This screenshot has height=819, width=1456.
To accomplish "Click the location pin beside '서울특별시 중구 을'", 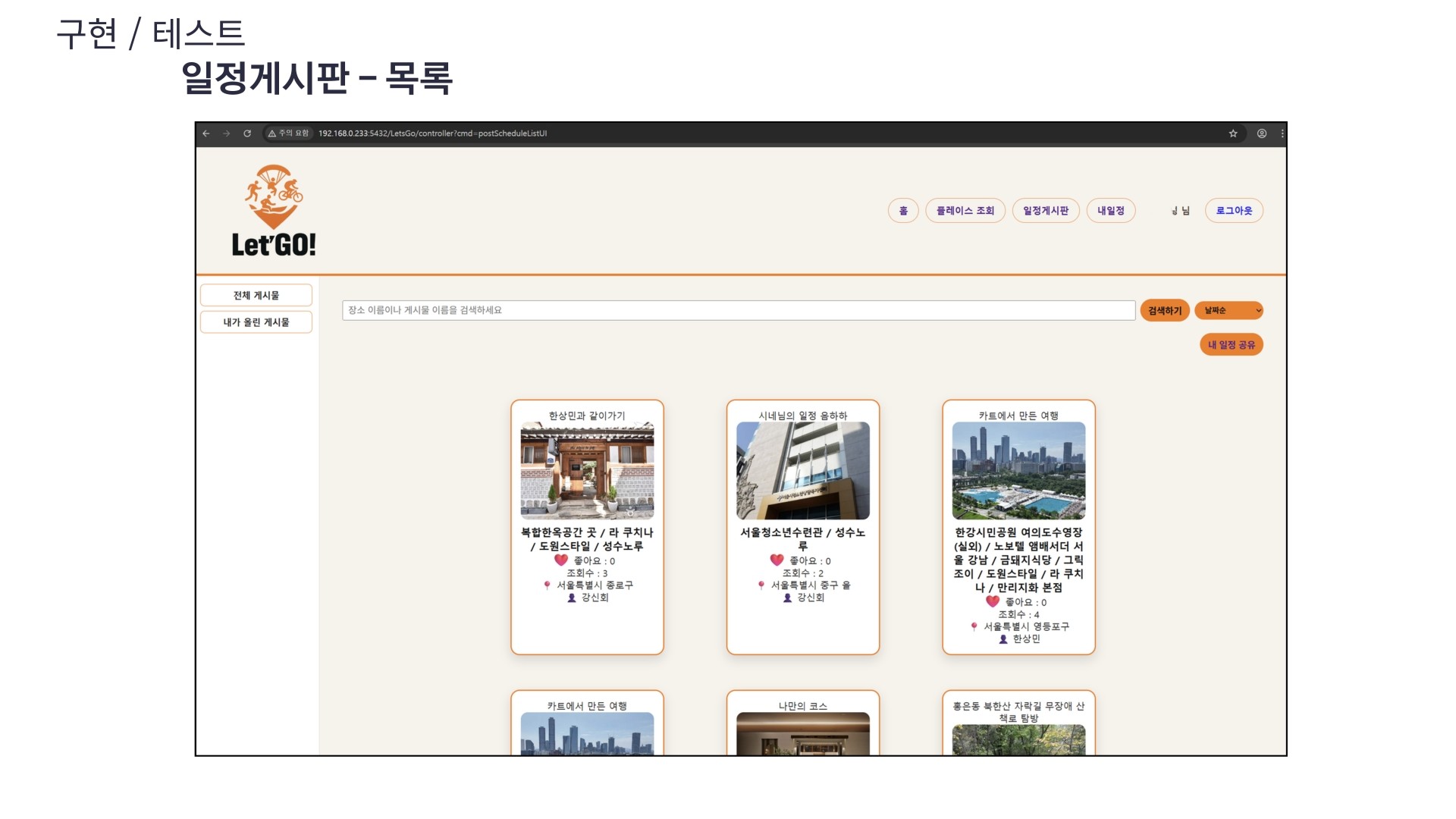I will tap(761, 585).
